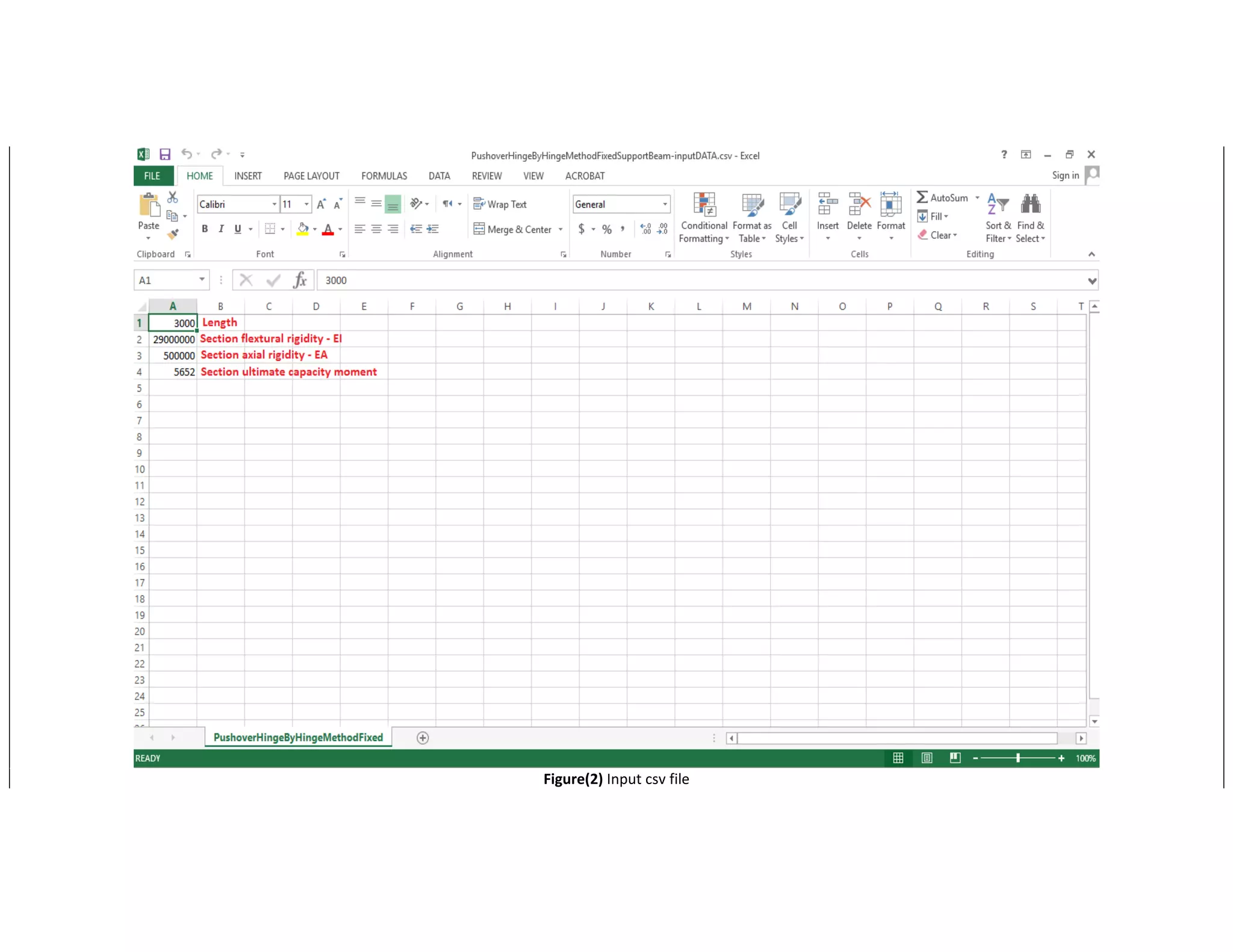
Task: Apply Percent Style format
Action: coord(606,229)
